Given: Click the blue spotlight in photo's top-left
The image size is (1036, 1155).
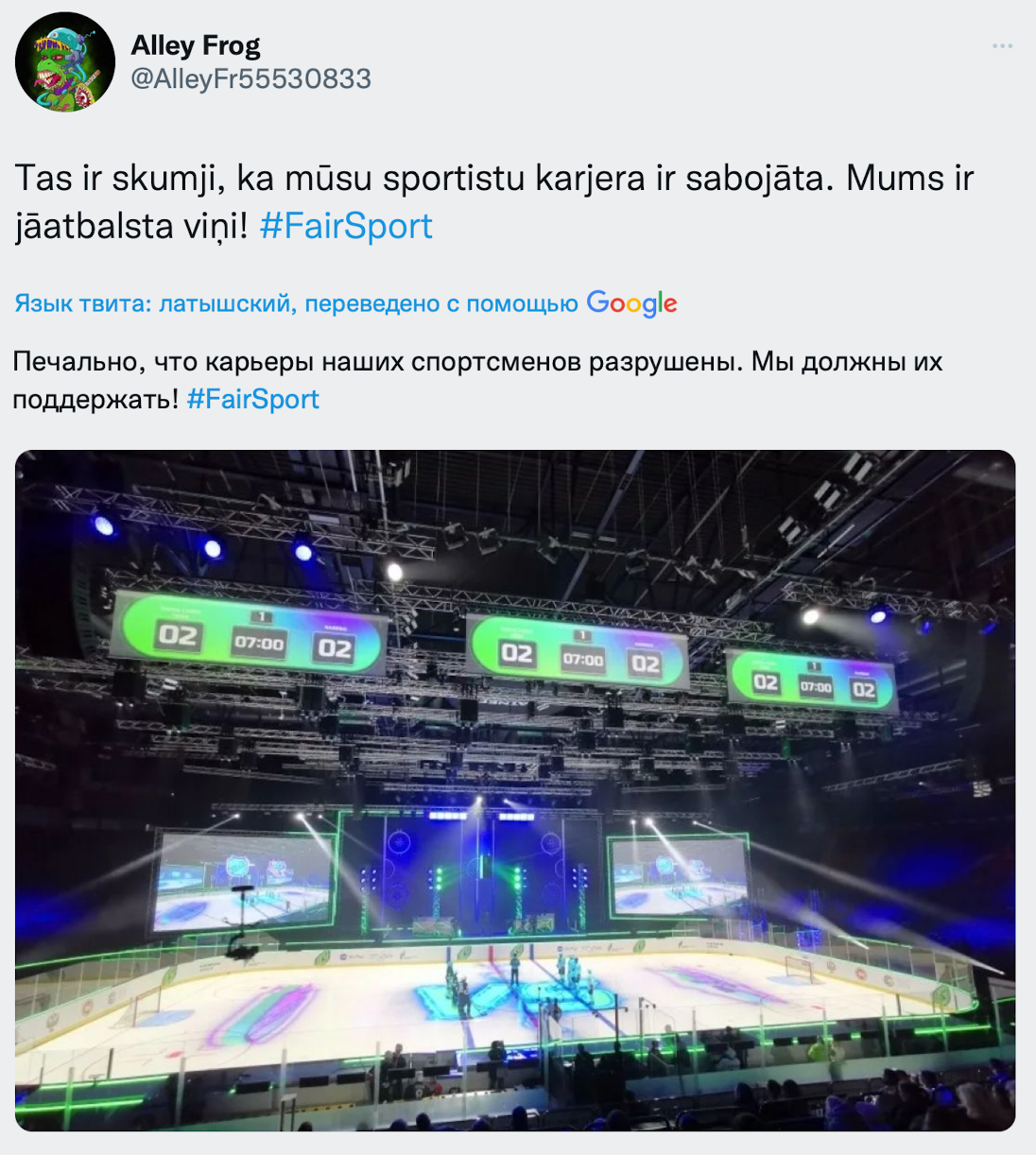Looking at the screenshot, I should tap(103, 526).
